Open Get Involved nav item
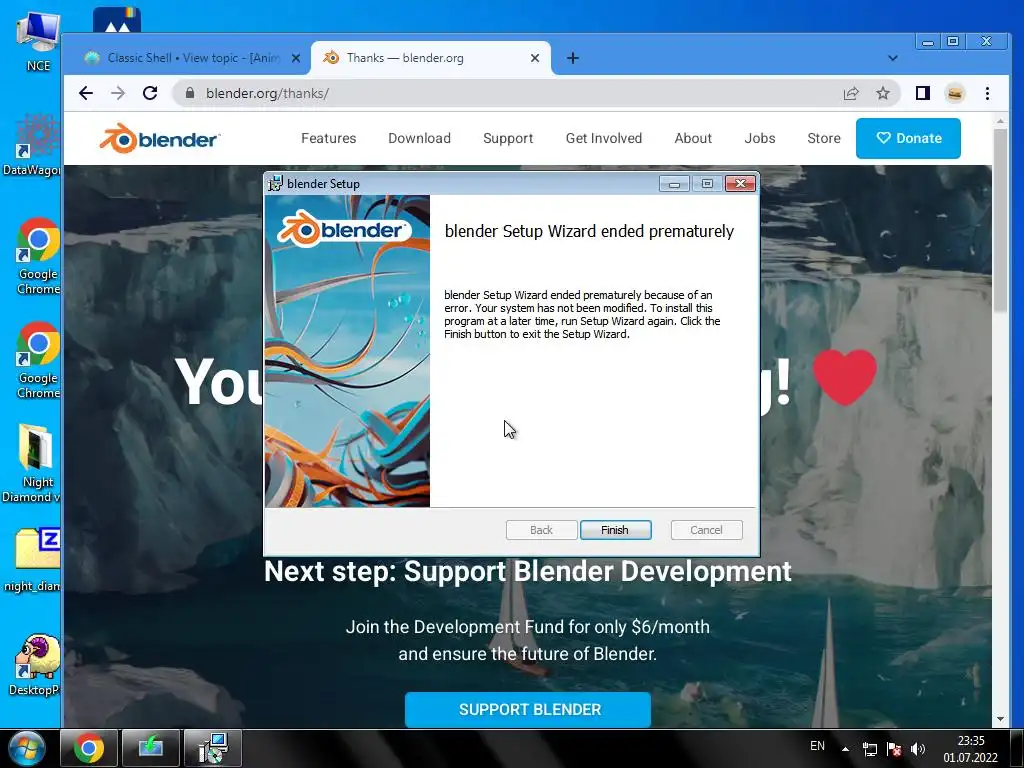The height and width of the screenshot is (768, 1024). tap(604, 138)
